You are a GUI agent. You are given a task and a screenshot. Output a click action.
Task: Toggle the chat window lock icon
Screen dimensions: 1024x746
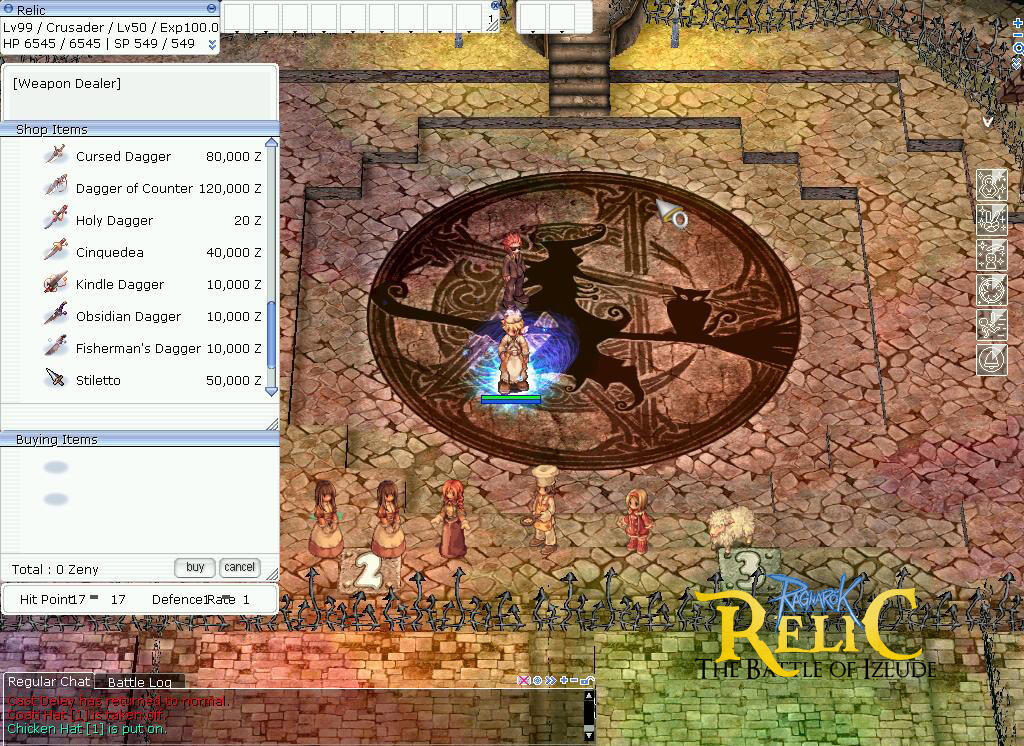pyautogui.click(x=587, y=681)
